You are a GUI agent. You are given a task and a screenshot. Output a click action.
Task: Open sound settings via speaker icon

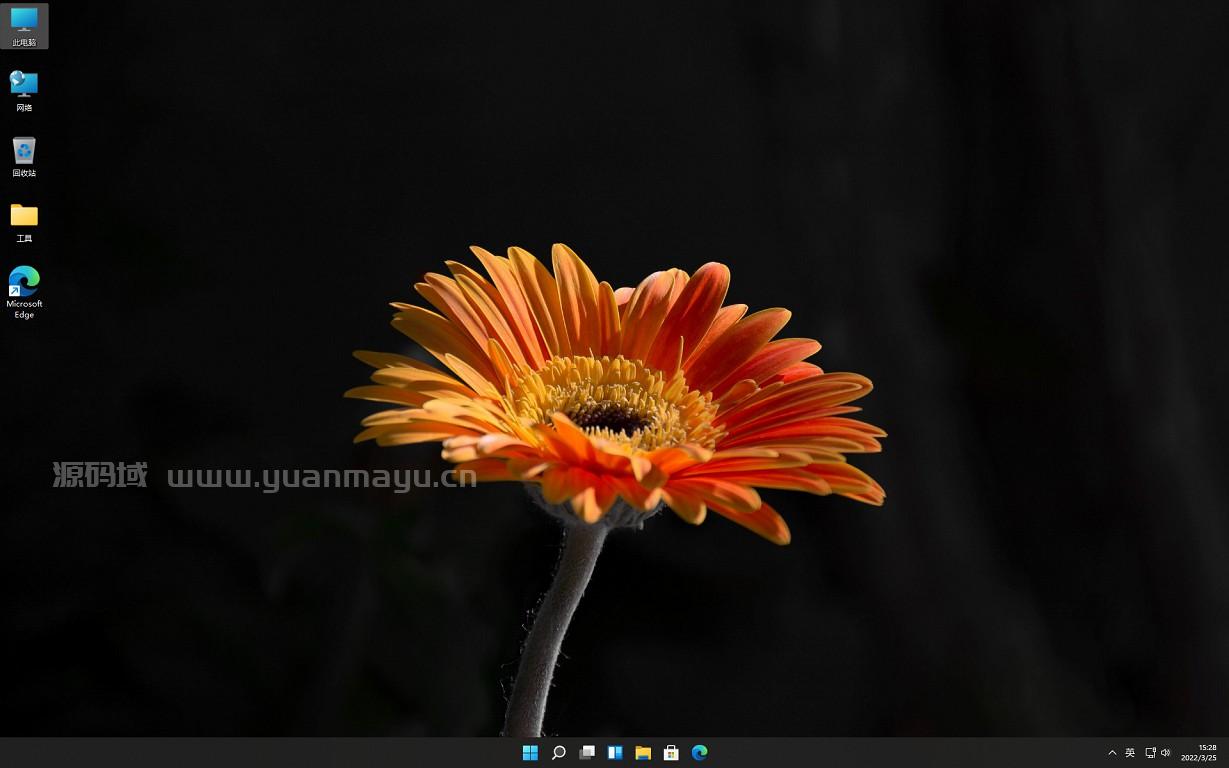1165,752
